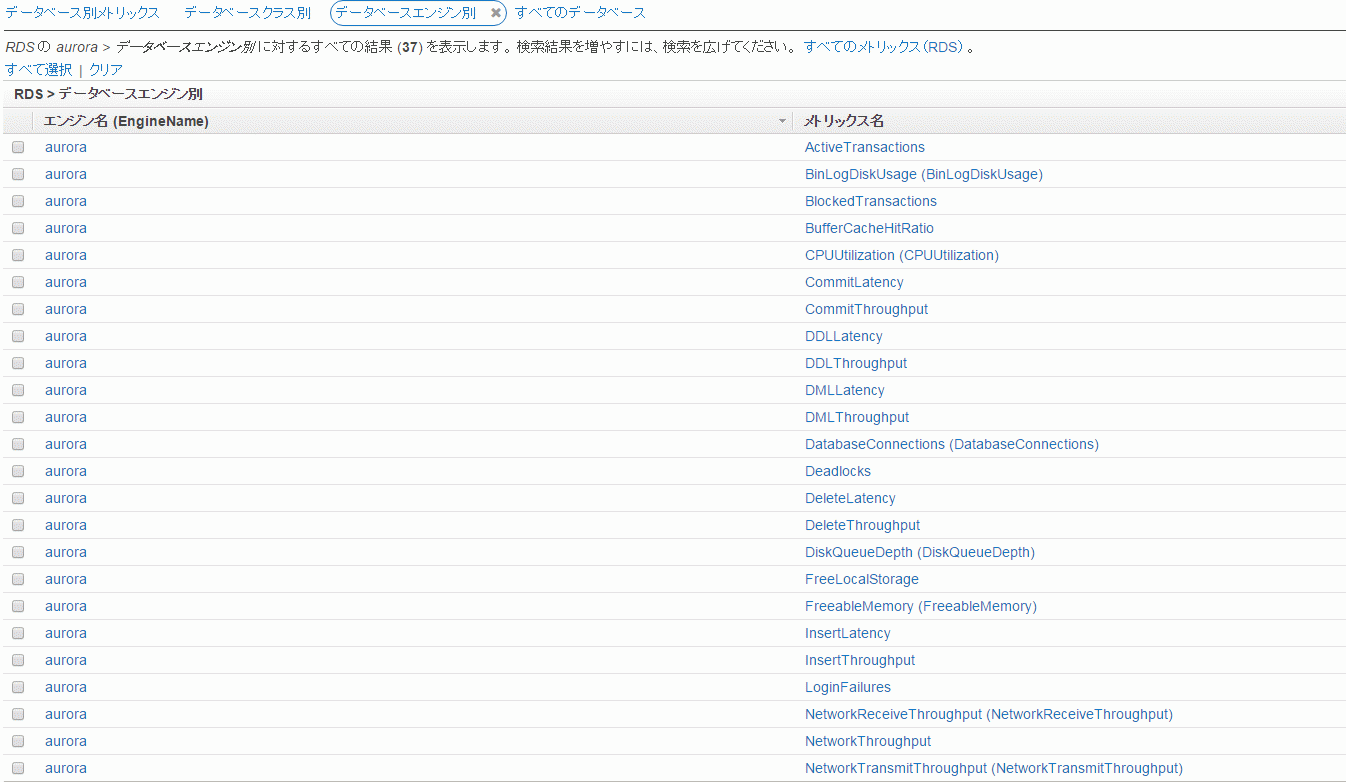This screenshot has height=782, width=1346.
Task: Click the NetworkReceiveThroughput metric name
Action: pyautogui.click(x=989, y=714)
